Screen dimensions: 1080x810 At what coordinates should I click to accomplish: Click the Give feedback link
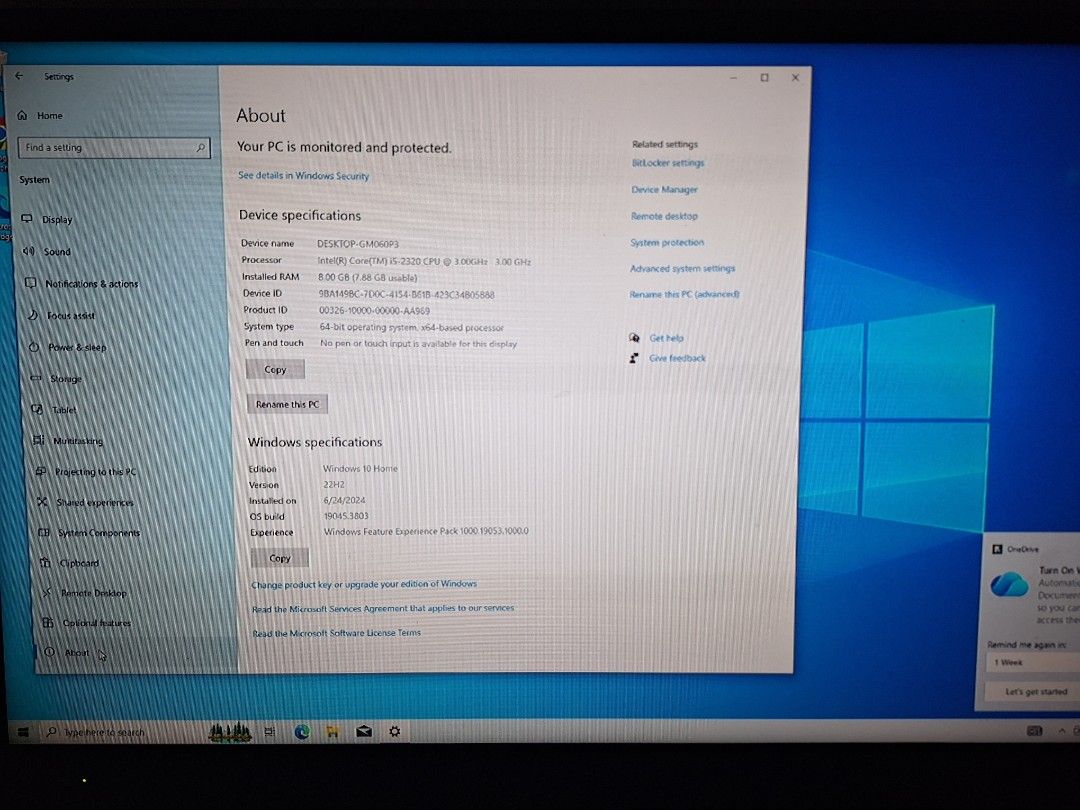[677, 358]
